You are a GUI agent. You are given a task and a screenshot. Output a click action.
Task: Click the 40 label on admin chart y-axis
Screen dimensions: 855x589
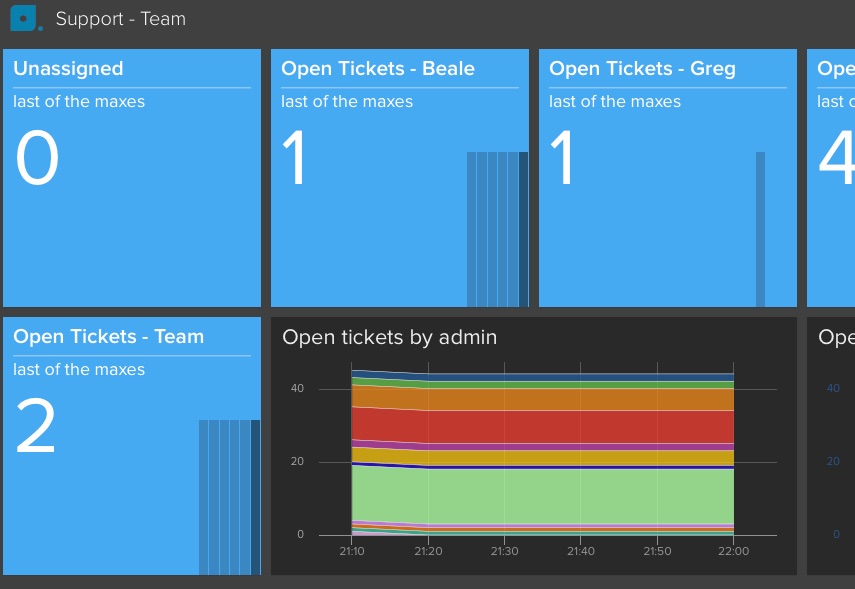297,388
